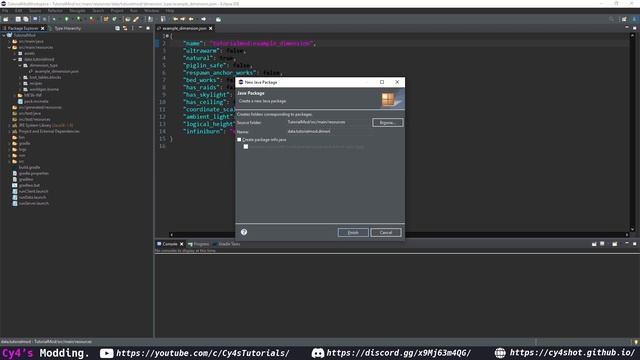Click the Quick Access search icon at top right
Screen dimensions: 640x360
611,19
